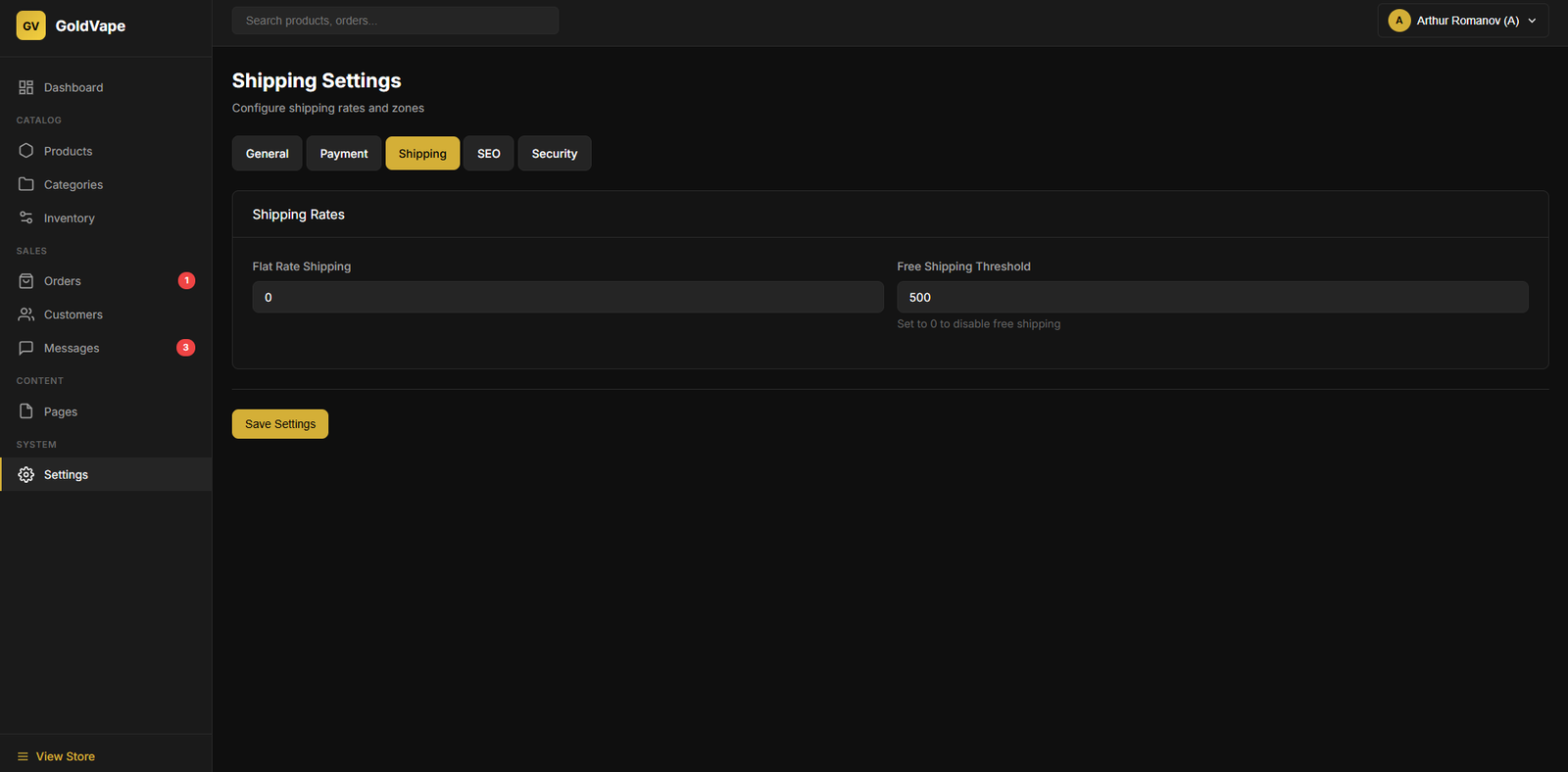Click the Pages document icon
Screen dimensions: 1568x772
click(26, 411)
